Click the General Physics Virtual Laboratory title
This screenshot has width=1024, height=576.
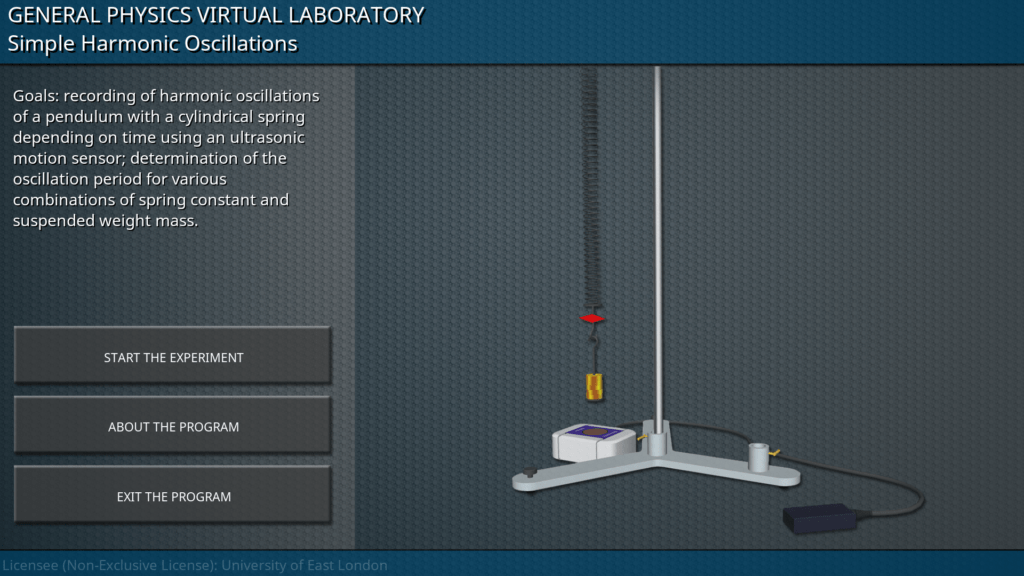215,15
